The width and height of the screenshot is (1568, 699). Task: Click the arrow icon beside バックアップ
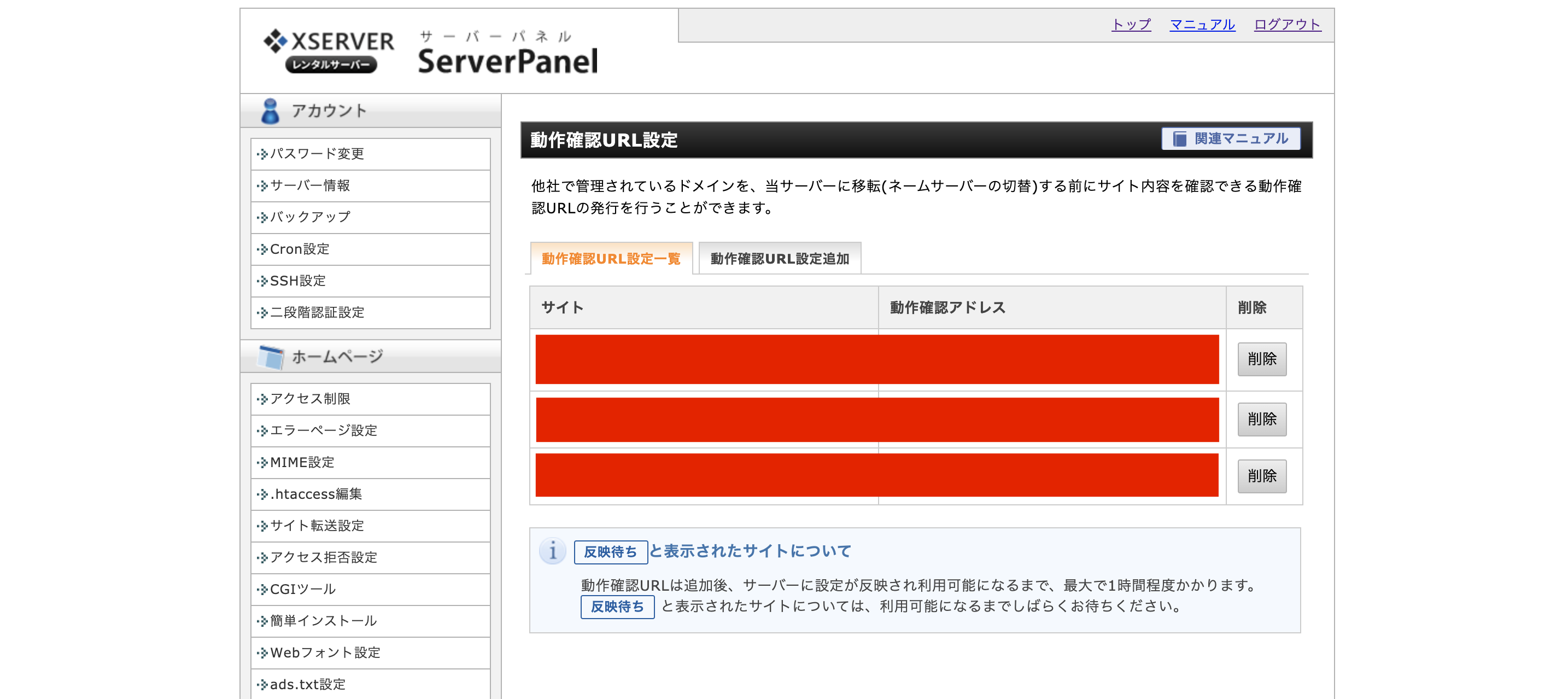click(262, 217)
